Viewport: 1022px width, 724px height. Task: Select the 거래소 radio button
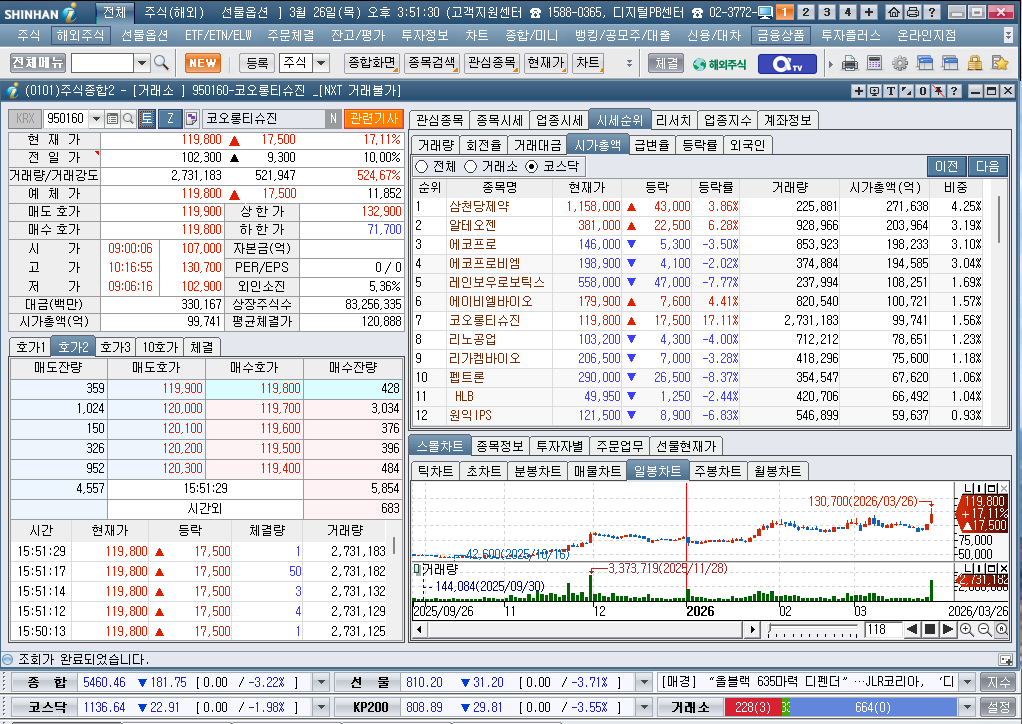pyautogui.click(x=471, y=167)
